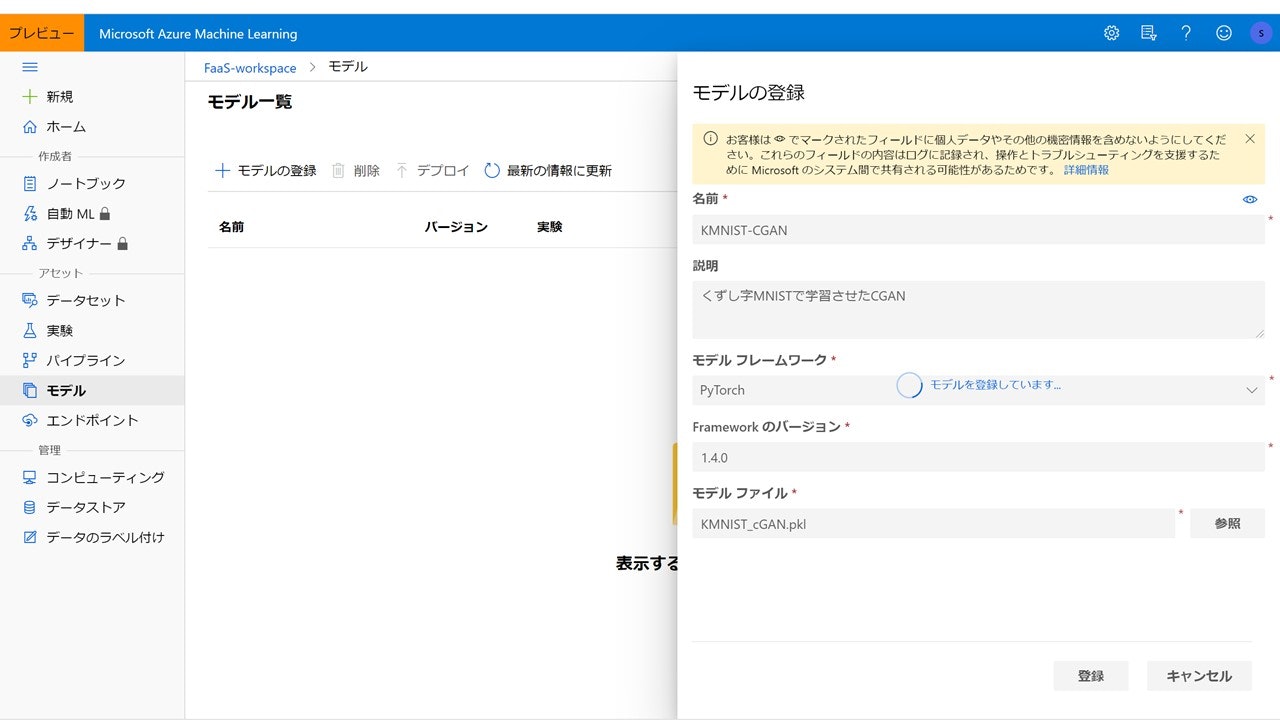
Task: Toggle the hamburger navigation menu
Action: pos(30,67)
